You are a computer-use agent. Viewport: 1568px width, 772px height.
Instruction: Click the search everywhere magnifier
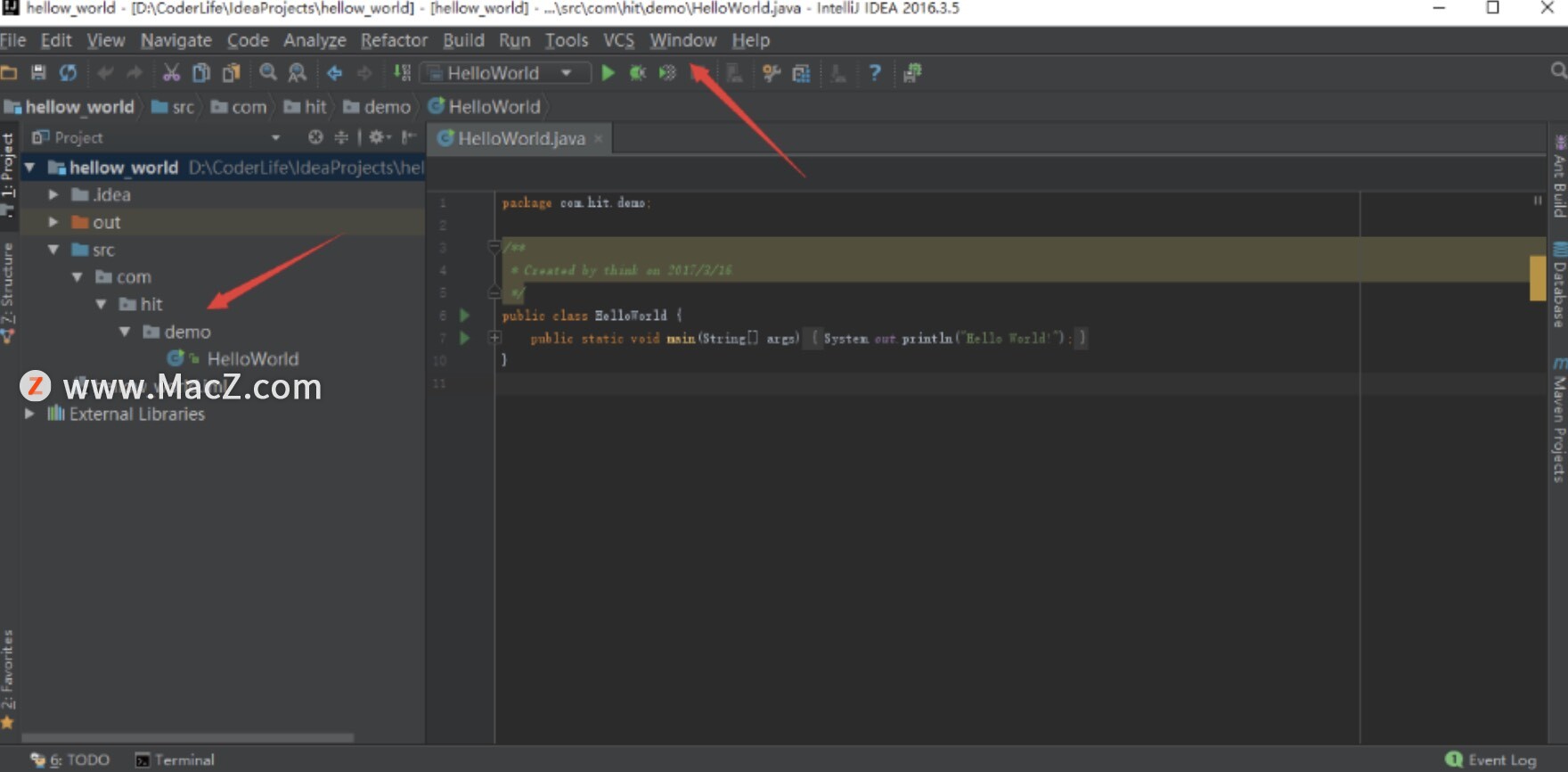[1558, 70]
